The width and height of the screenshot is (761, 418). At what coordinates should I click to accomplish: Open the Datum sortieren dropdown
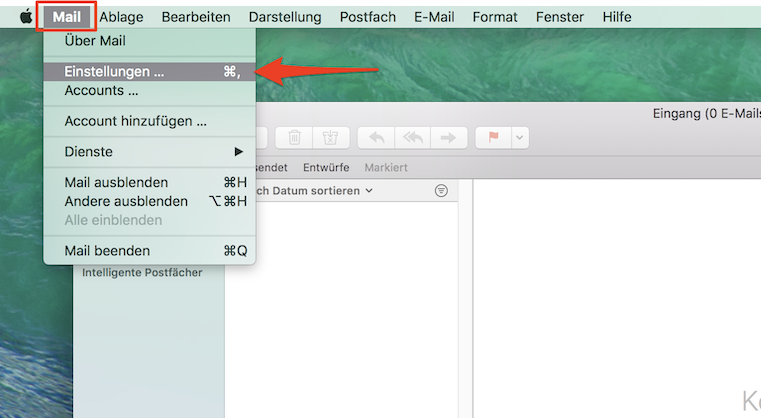(x=314, y=191)
